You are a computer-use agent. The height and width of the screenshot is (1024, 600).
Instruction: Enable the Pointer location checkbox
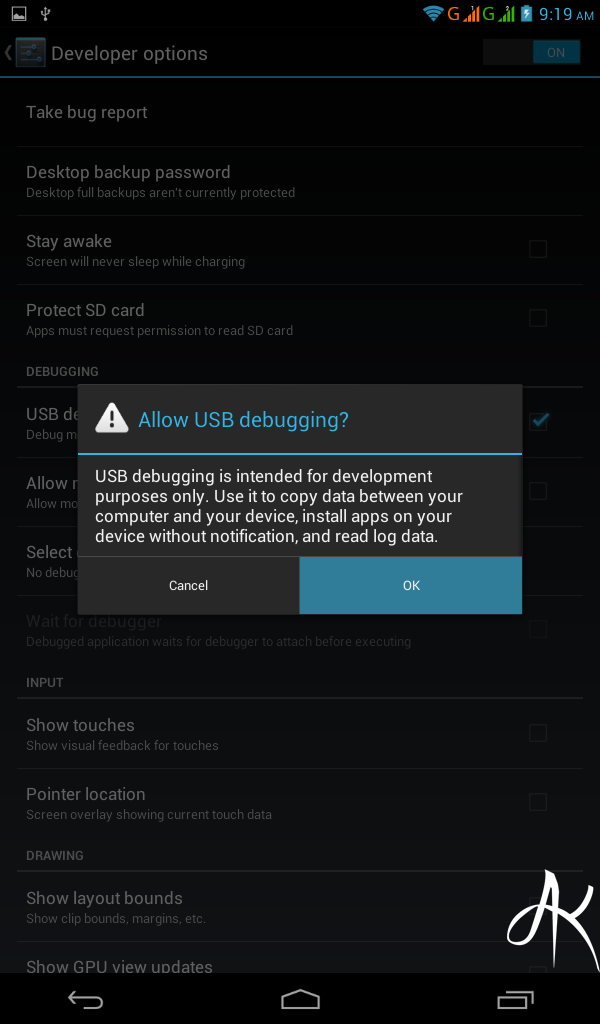pos(538,802)
